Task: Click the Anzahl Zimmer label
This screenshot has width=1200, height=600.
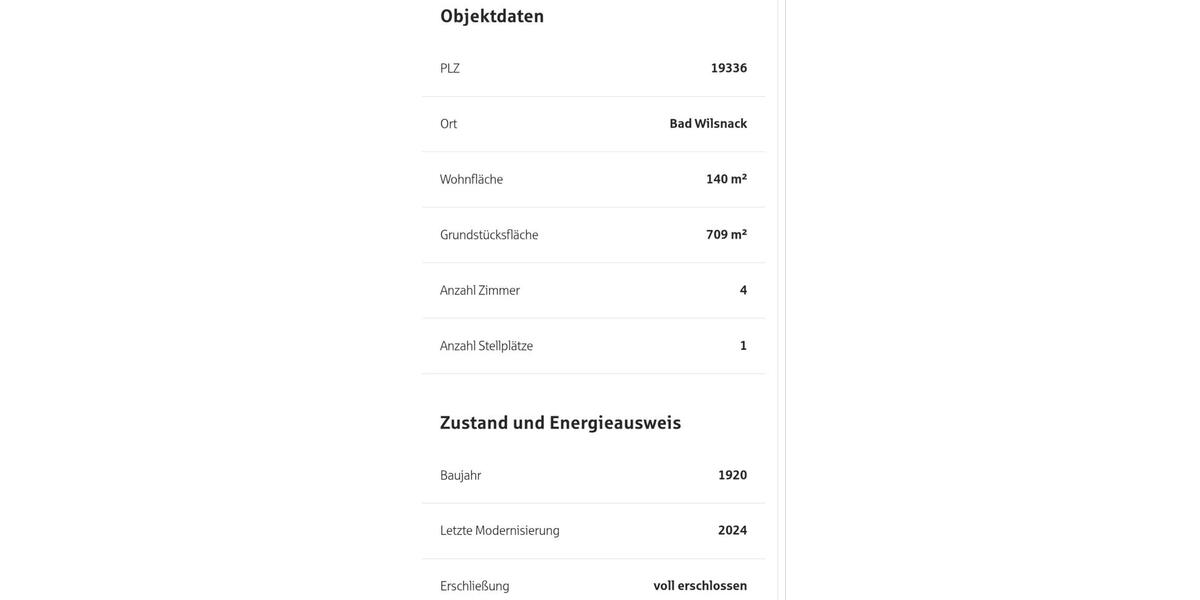Action: pyautogui.click(x=480, y=290)
